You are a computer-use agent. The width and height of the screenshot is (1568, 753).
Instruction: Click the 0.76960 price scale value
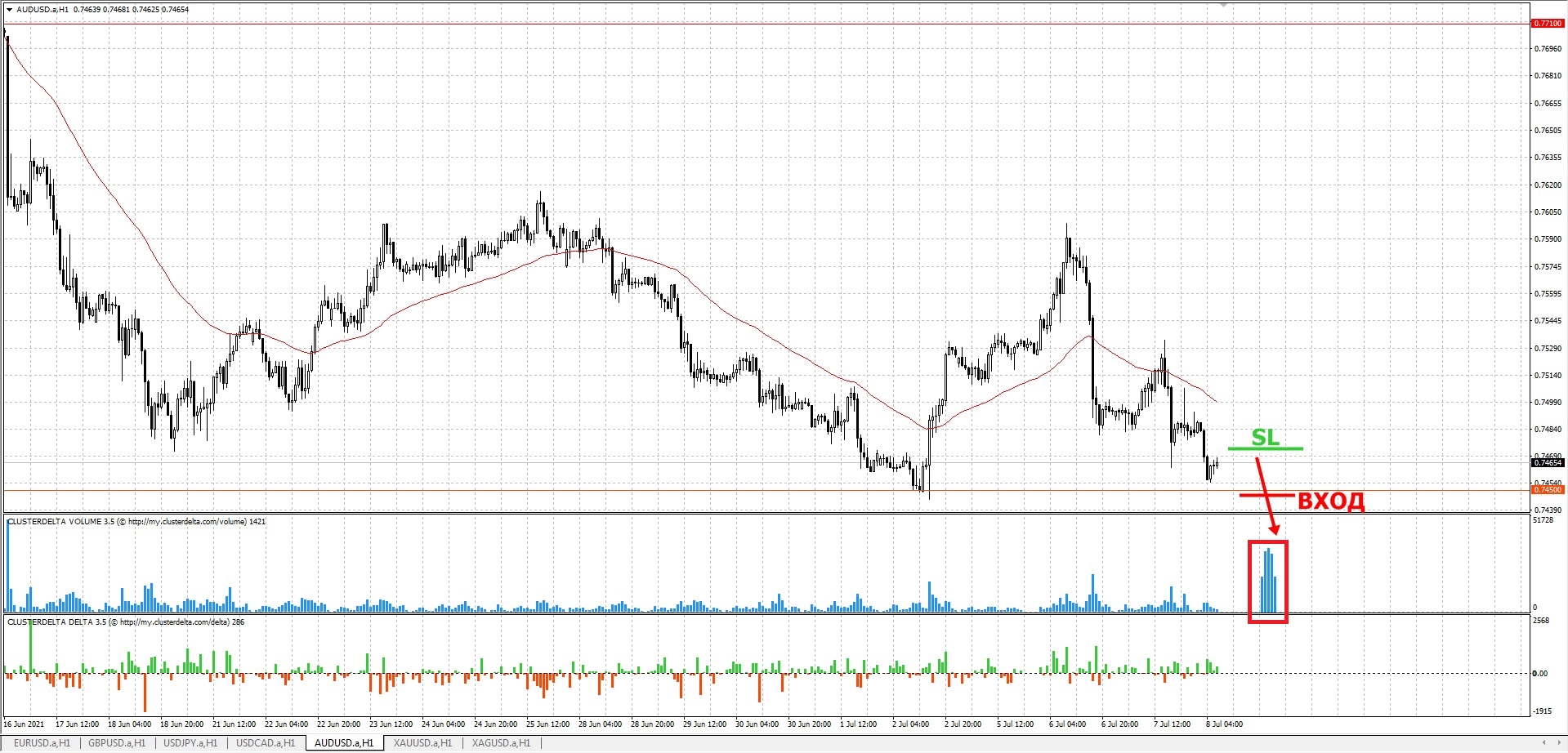1548,49
